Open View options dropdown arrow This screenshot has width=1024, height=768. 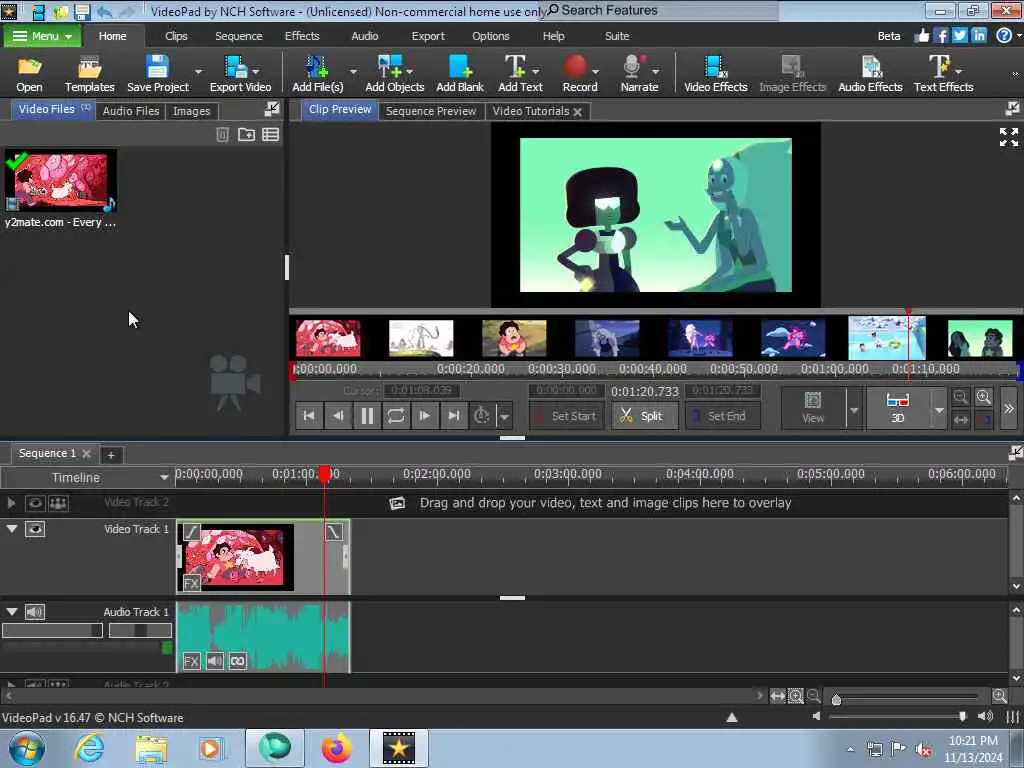coord(854,409)
